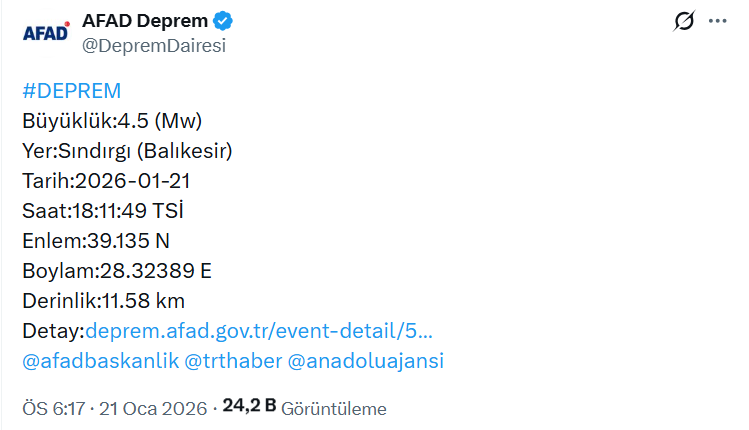Click the AFAD logo profile avatar

[x=46, y=32]
